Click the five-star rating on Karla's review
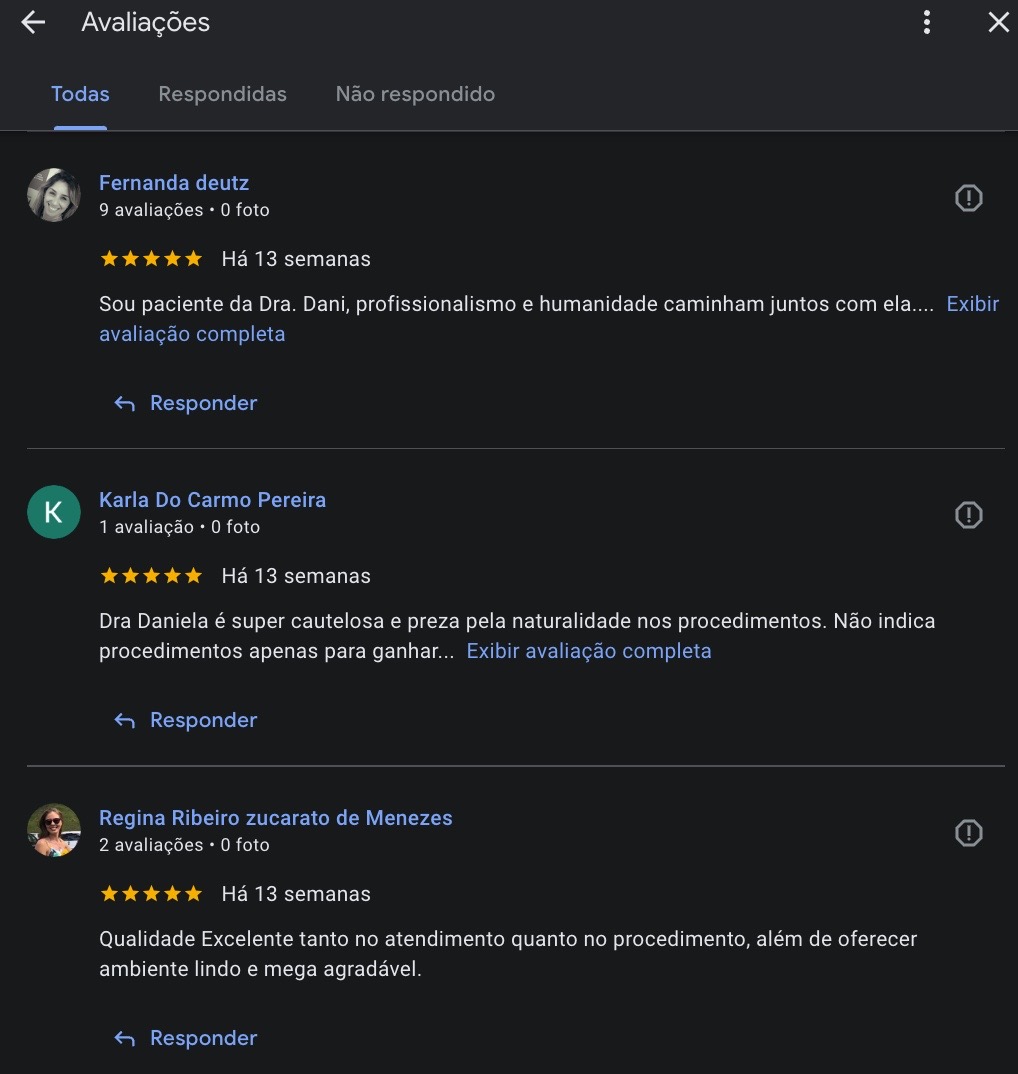1018x1074 pixels. pos(151,575)
